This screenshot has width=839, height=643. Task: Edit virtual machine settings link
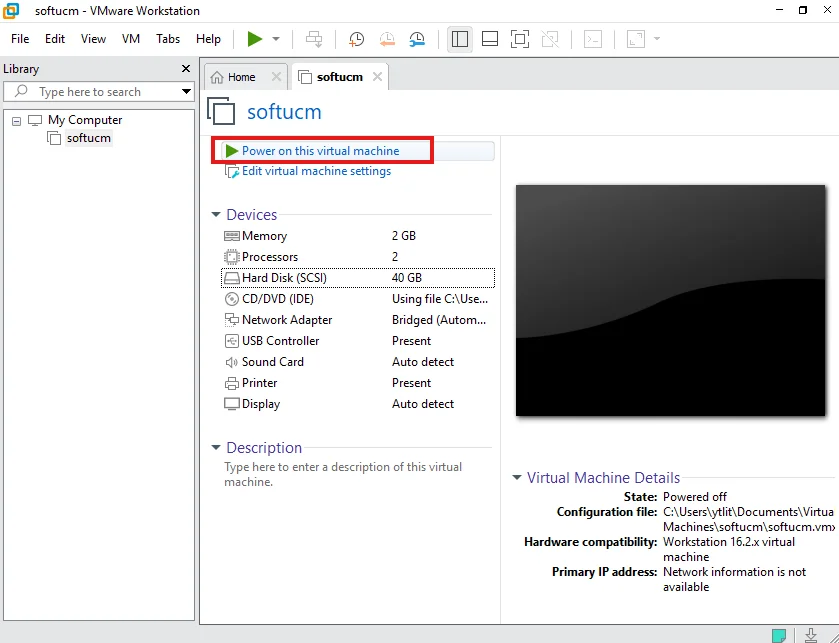click(x=316, y=171)
